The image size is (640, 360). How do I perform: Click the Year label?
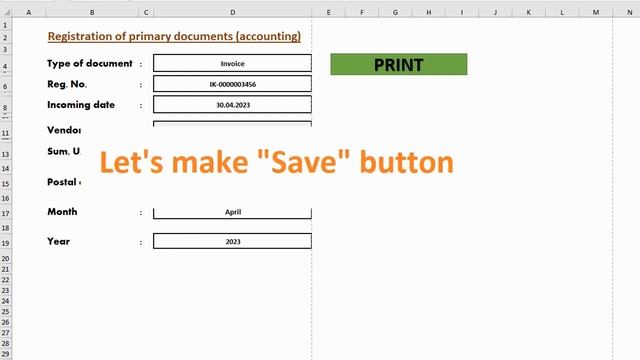pyautogui.click(x=58, y=241)
